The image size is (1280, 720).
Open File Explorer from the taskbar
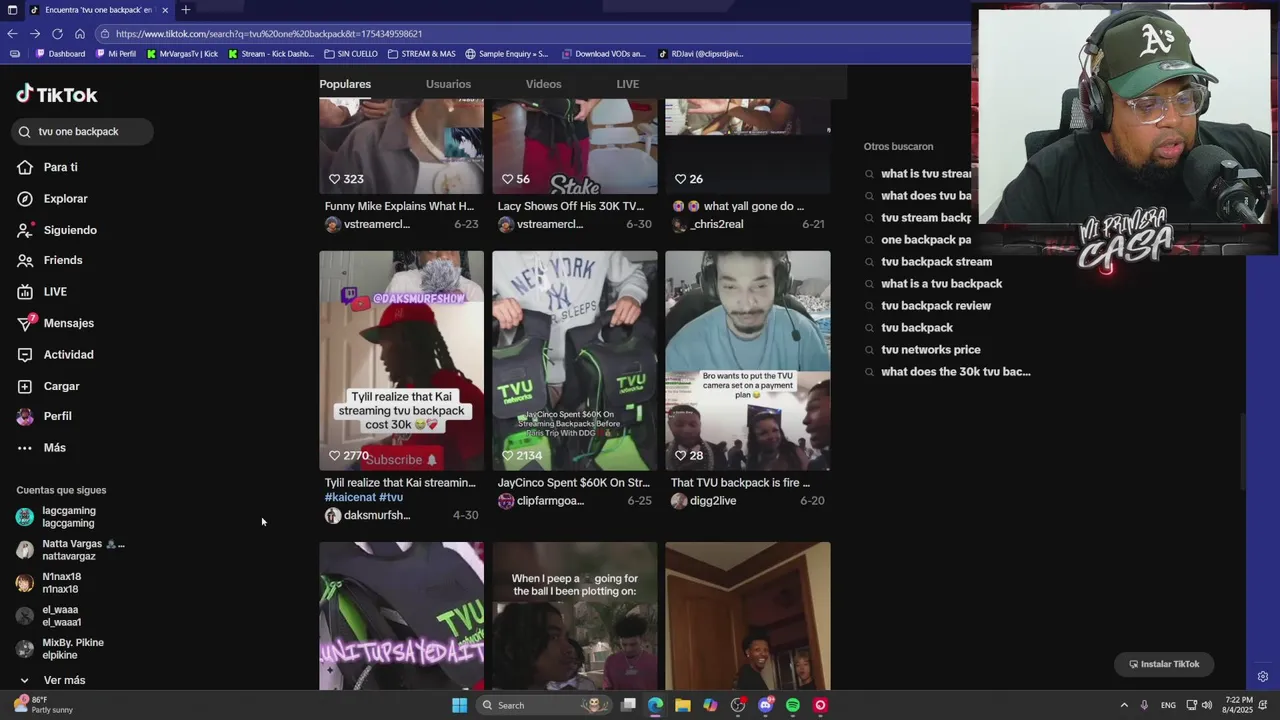tap(683, 705)
